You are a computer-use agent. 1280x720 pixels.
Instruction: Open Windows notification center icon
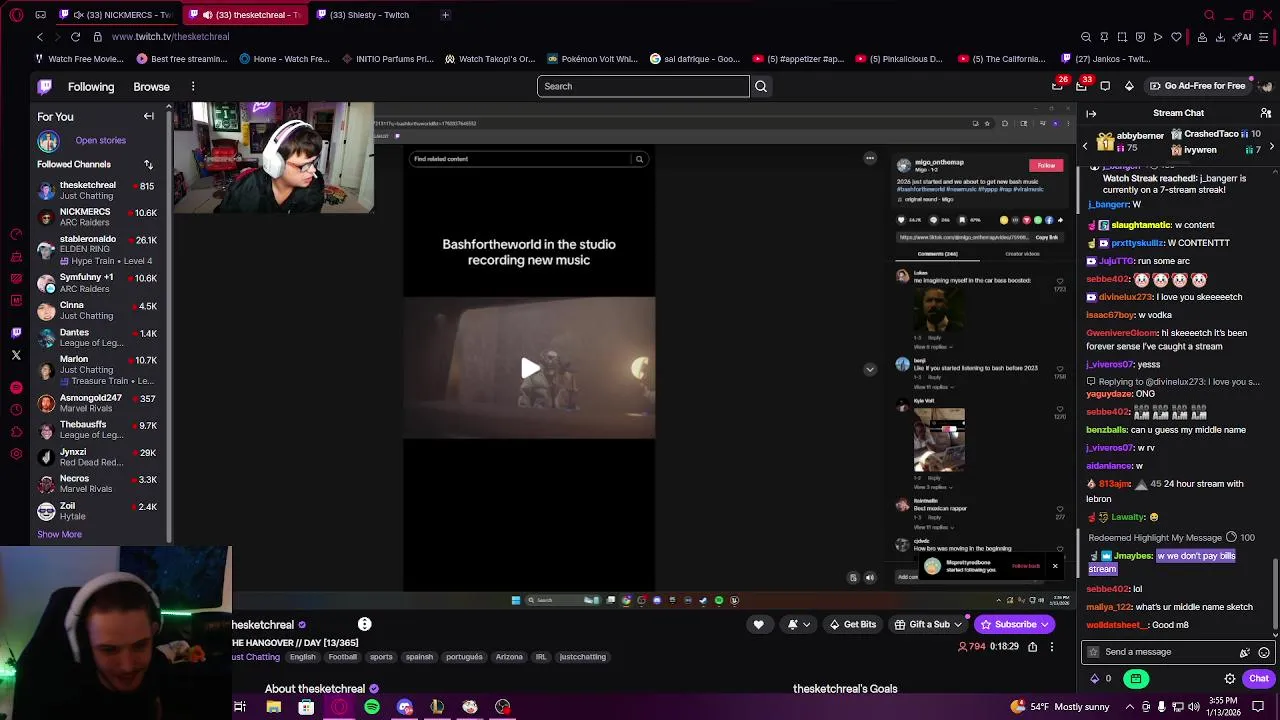tap(1258, 707)
